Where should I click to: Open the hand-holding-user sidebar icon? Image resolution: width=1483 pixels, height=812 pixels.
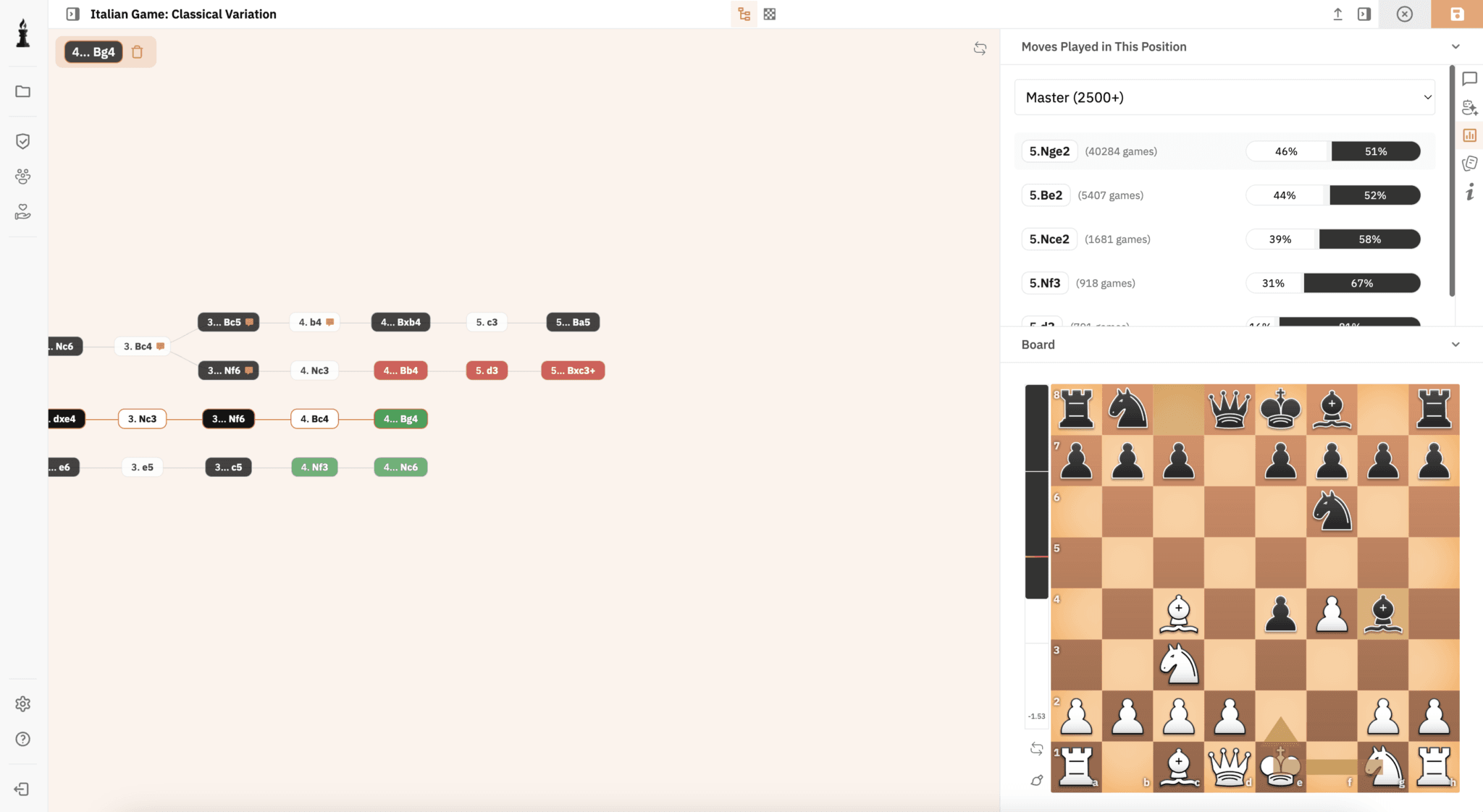click(x=23, y=211)
